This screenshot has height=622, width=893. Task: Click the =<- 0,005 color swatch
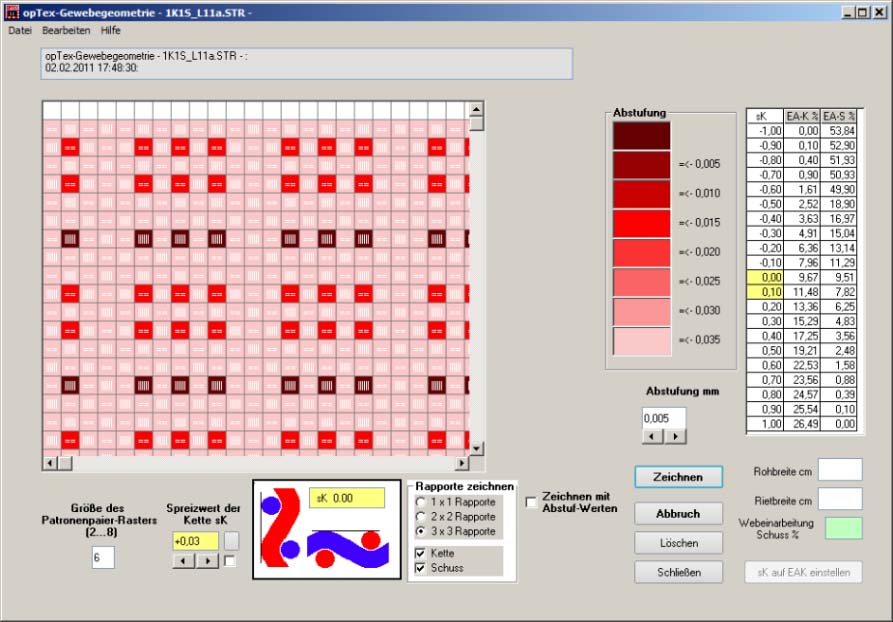pyautogui.click(x=642, y=165)
